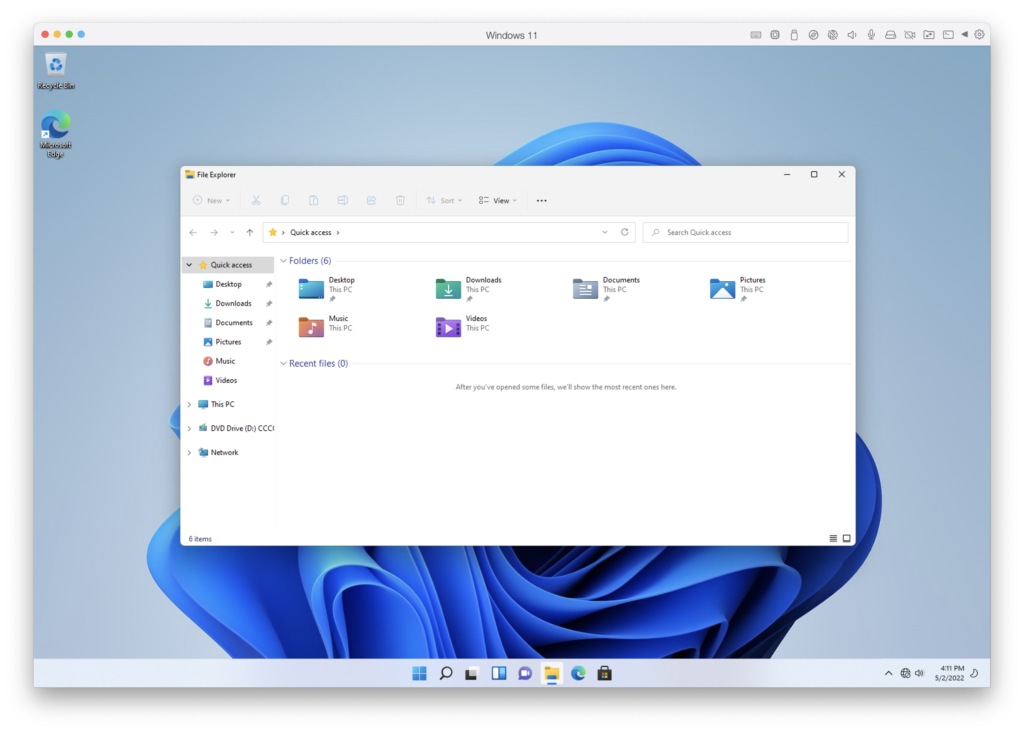Click the New button in toolbar
Viewport: 1024px width, 732px height.
[212, 201]
